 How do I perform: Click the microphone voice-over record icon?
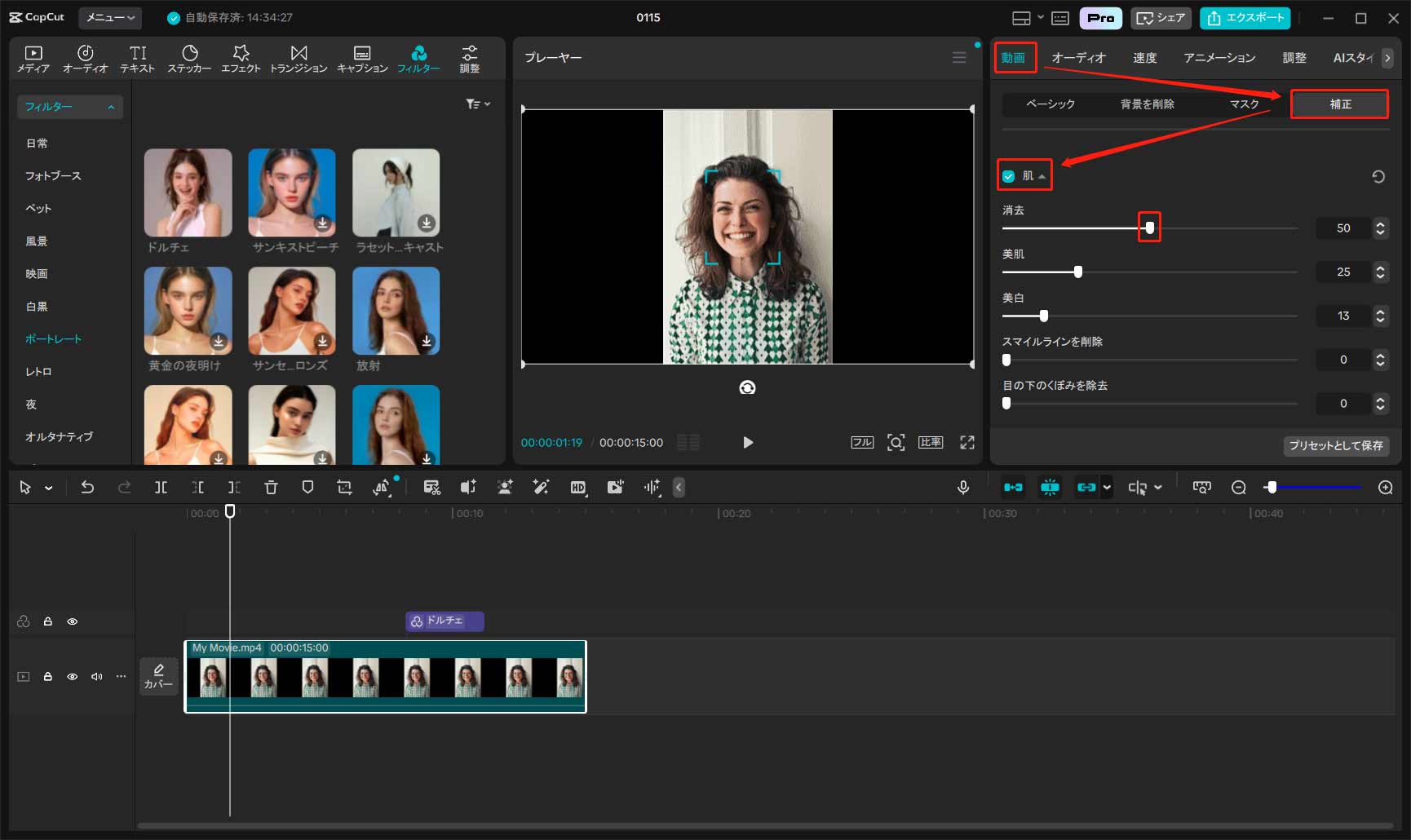(x=963, y=488)
